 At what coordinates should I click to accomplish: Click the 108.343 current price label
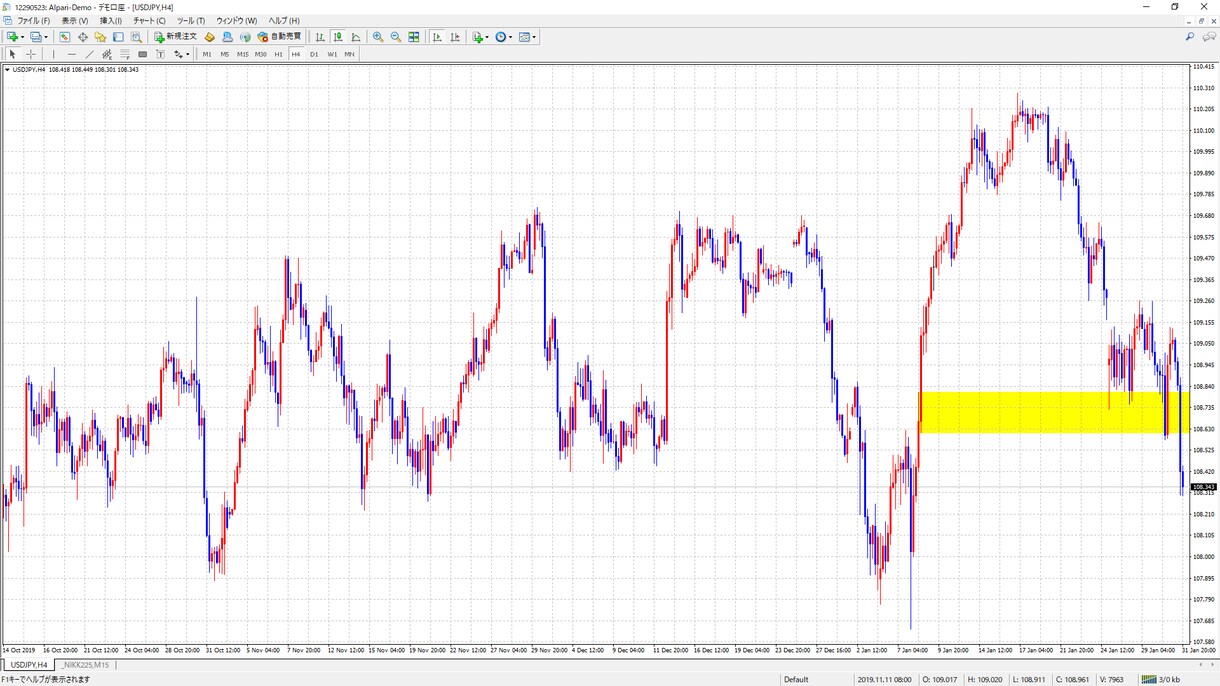tap(1204, 487)
